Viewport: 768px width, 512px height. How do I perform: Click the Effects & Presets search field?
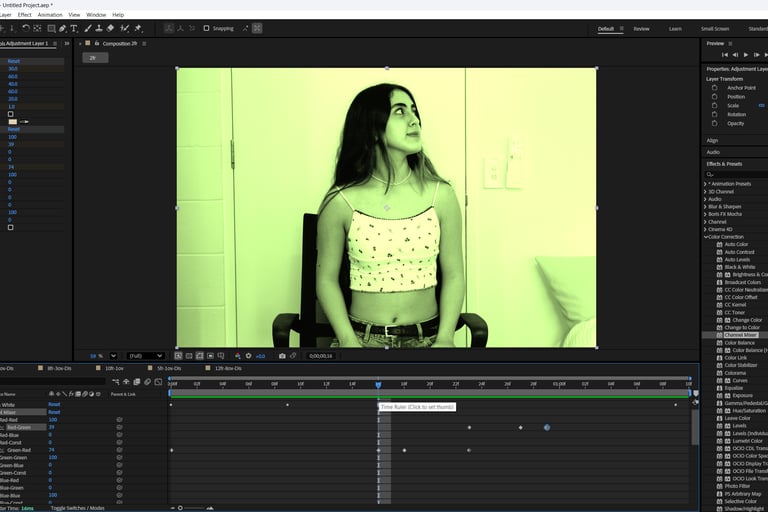click(737, 174)
